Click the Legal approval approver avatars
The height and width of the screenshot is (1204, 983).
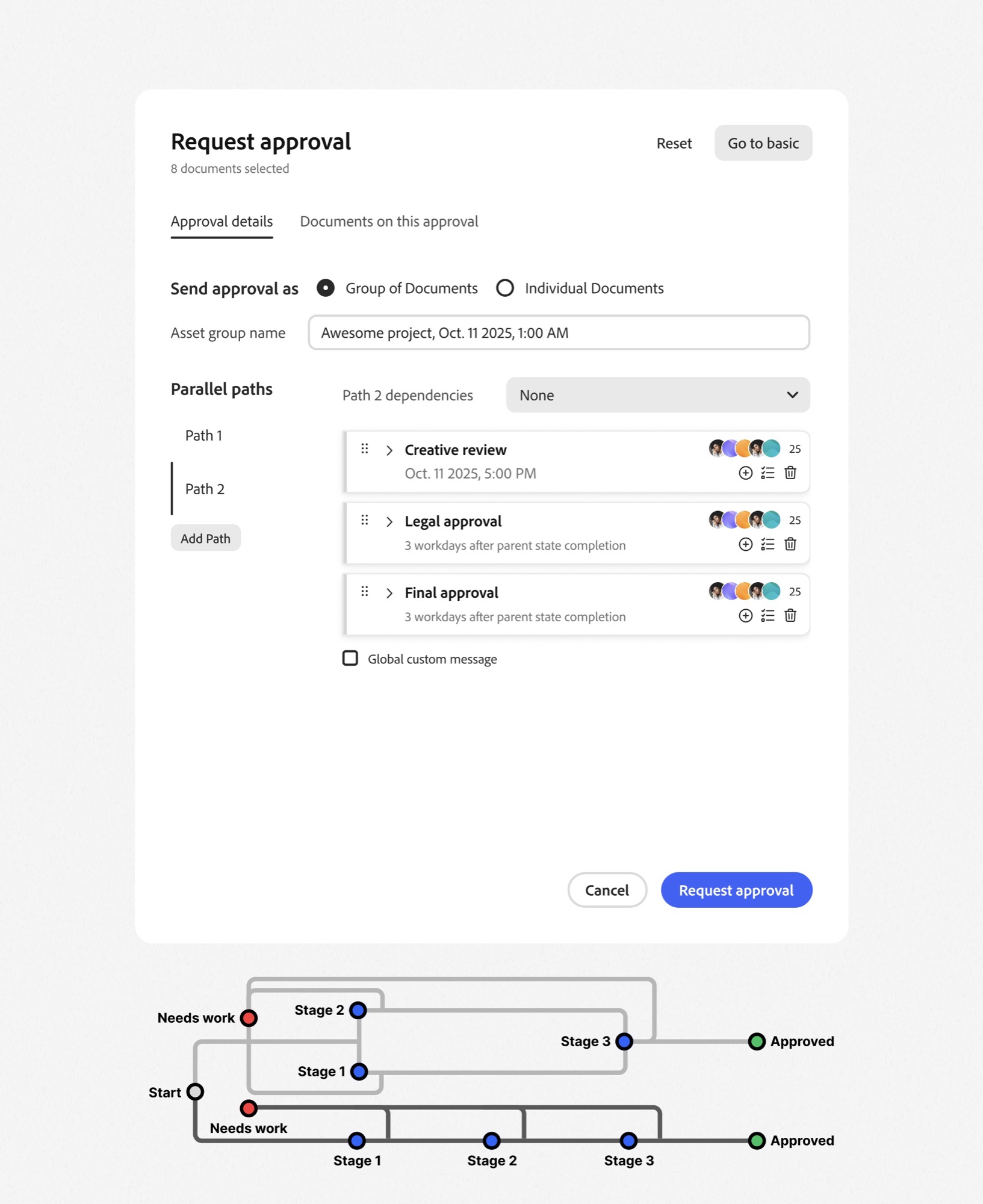[745, 520]
